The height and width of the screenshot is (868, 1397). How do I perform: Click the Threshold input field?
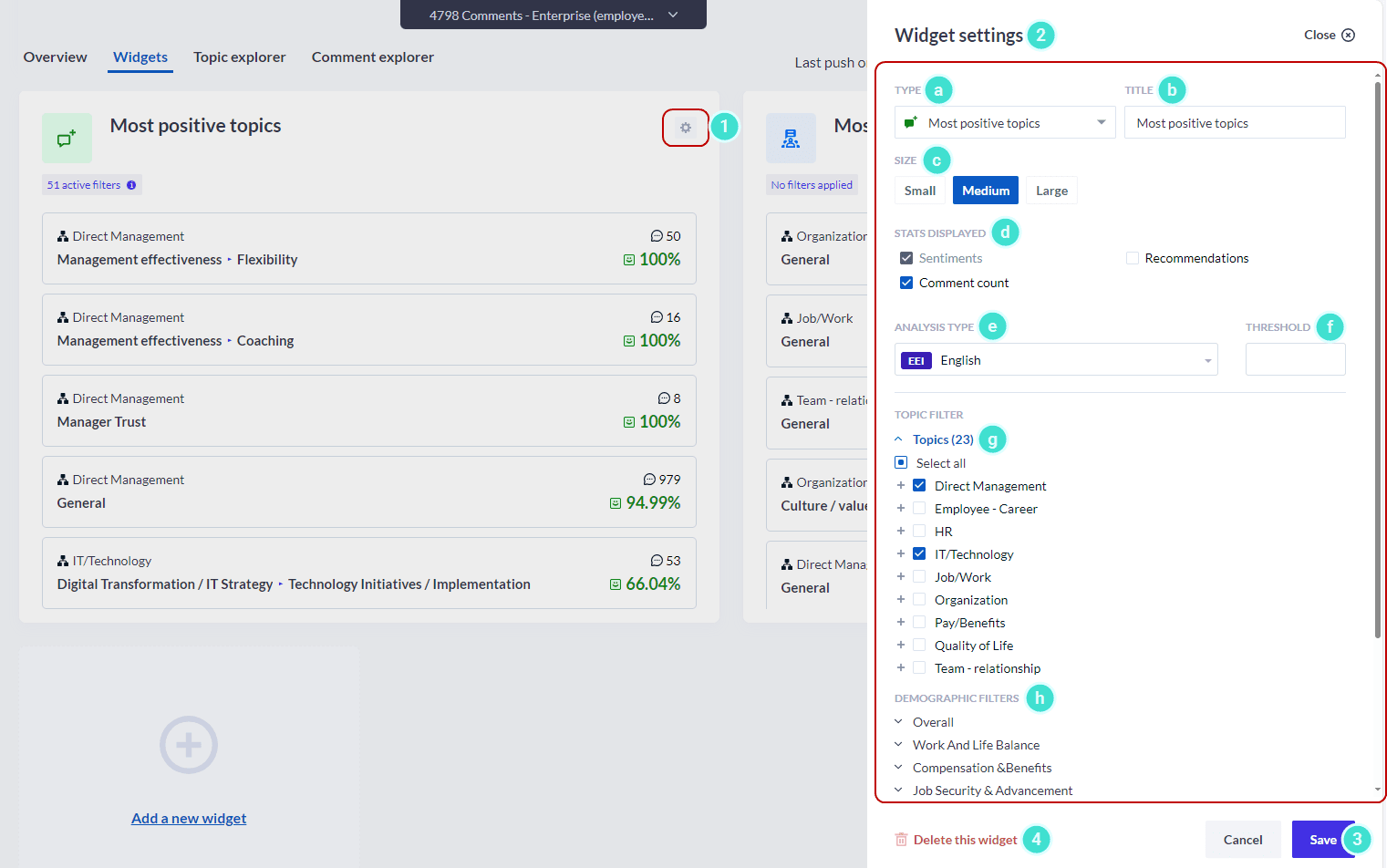coord(1295,360)
